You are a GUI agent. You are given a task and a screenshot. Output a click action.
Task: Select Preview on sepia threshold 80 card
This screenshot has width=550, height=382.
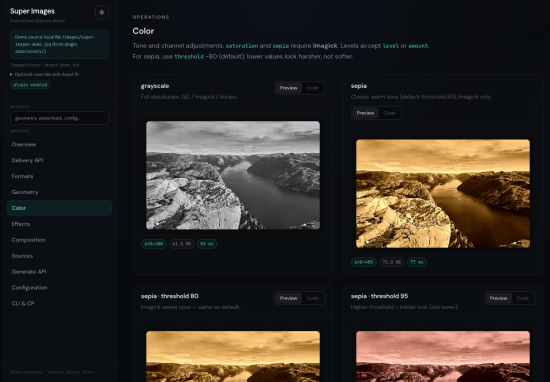pyautogui.click(x=288, y=298)
